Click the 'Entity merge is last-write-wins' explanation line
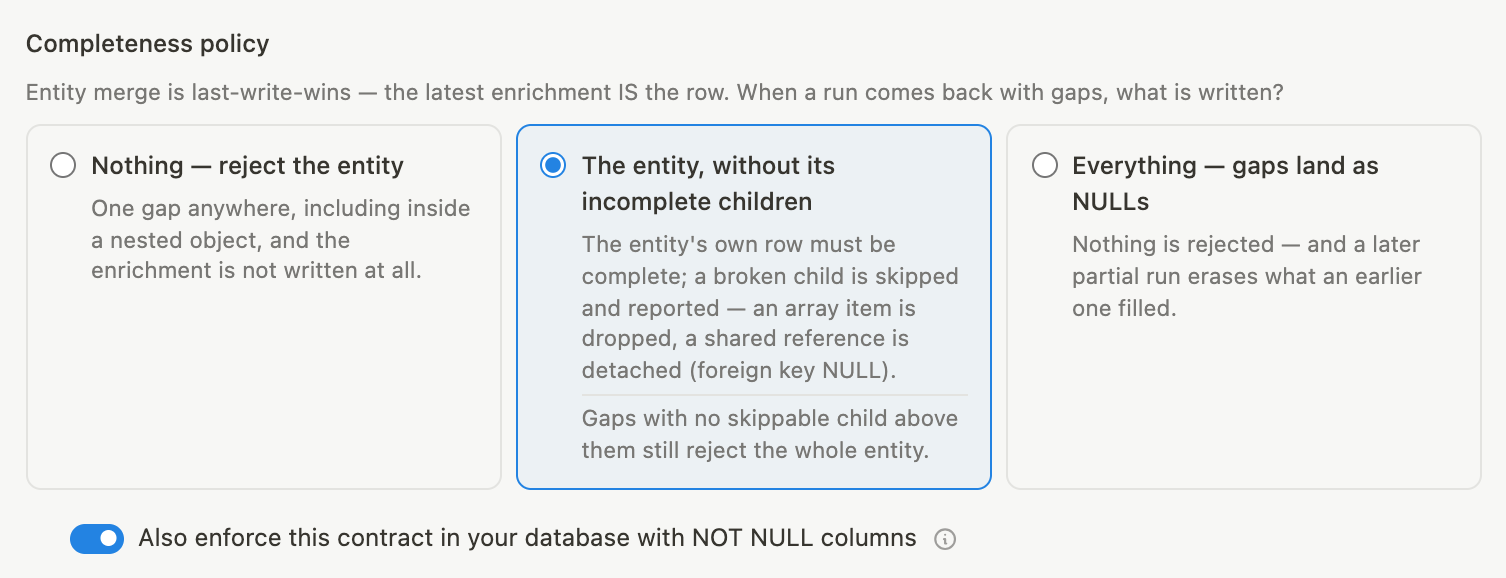Image resolution: width=1506 pixels, height=578 pixels. (x=655, y=93)
